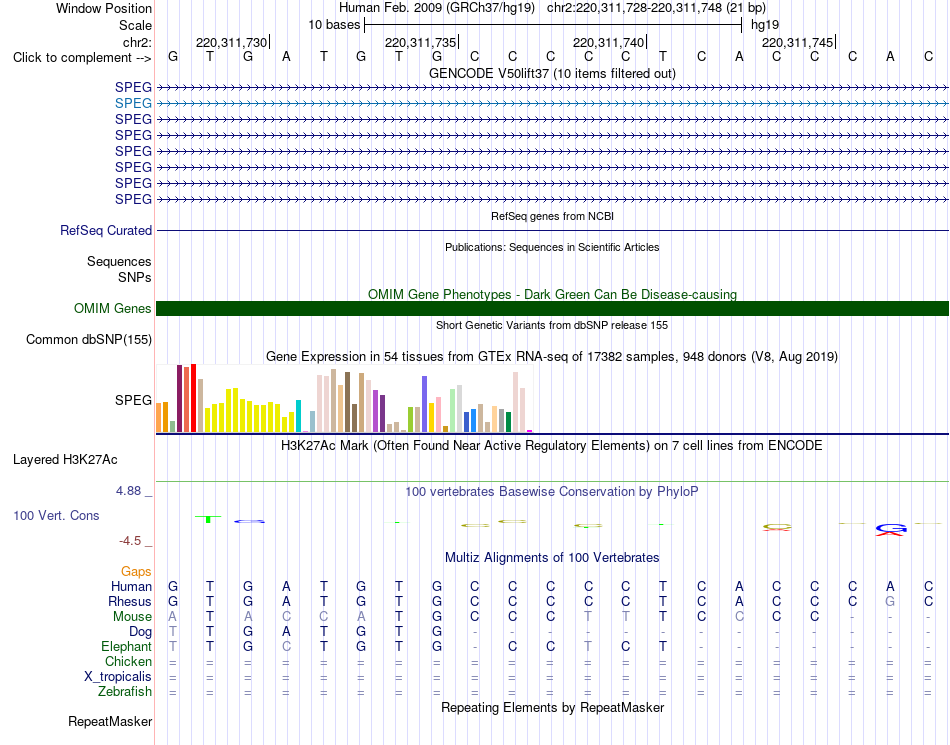Image resolution: width=950 pixels, height=745 pixels.
Task: Select the Dog alignment row label
Action: (140, 632)
